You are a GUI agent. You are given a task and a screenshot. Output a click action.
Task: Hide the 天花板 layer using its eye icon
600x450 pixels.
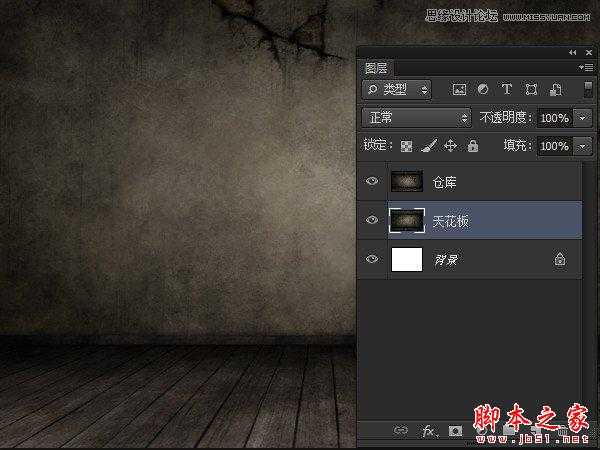372,220
